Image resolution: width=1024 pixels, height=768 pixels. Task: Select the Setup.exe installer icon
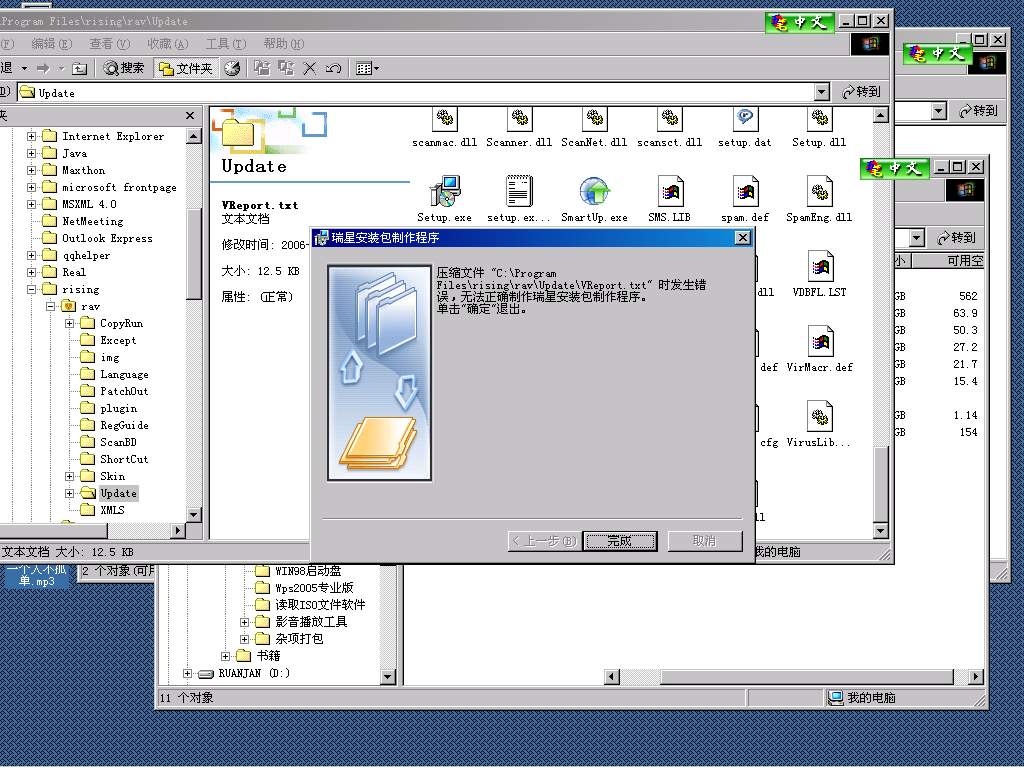pos(444,191)
